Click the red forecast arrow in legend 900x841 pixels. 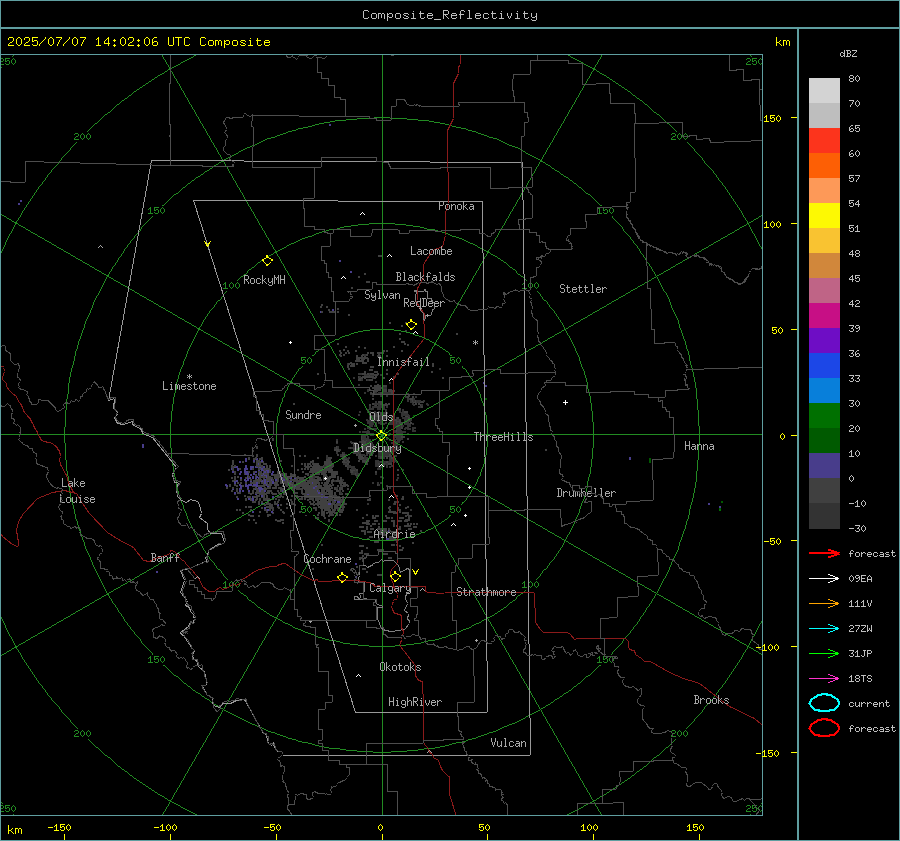click(x=824, y=553)
